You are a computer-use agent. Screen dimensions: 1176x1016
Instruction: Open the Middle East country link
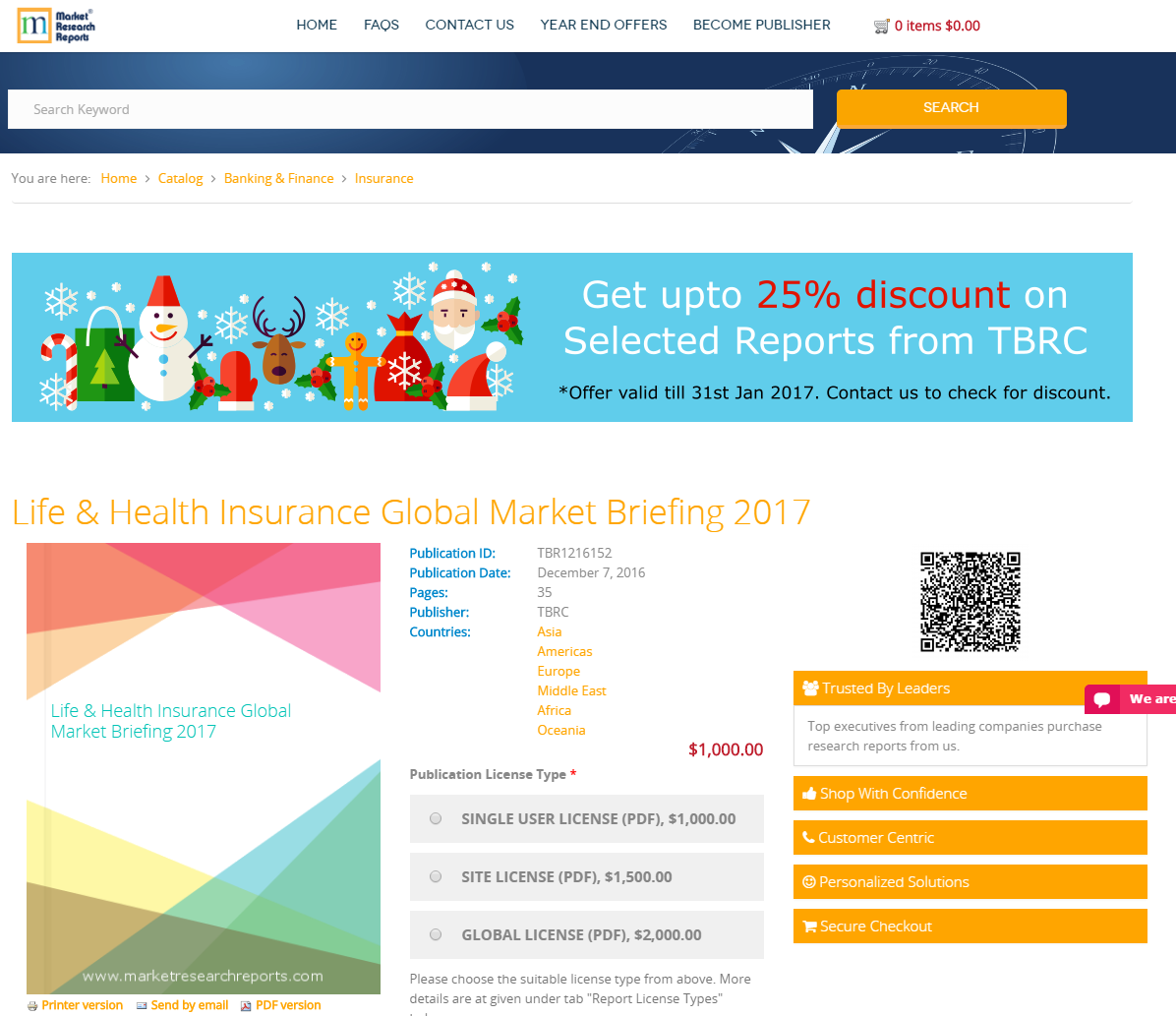point(570,690)
